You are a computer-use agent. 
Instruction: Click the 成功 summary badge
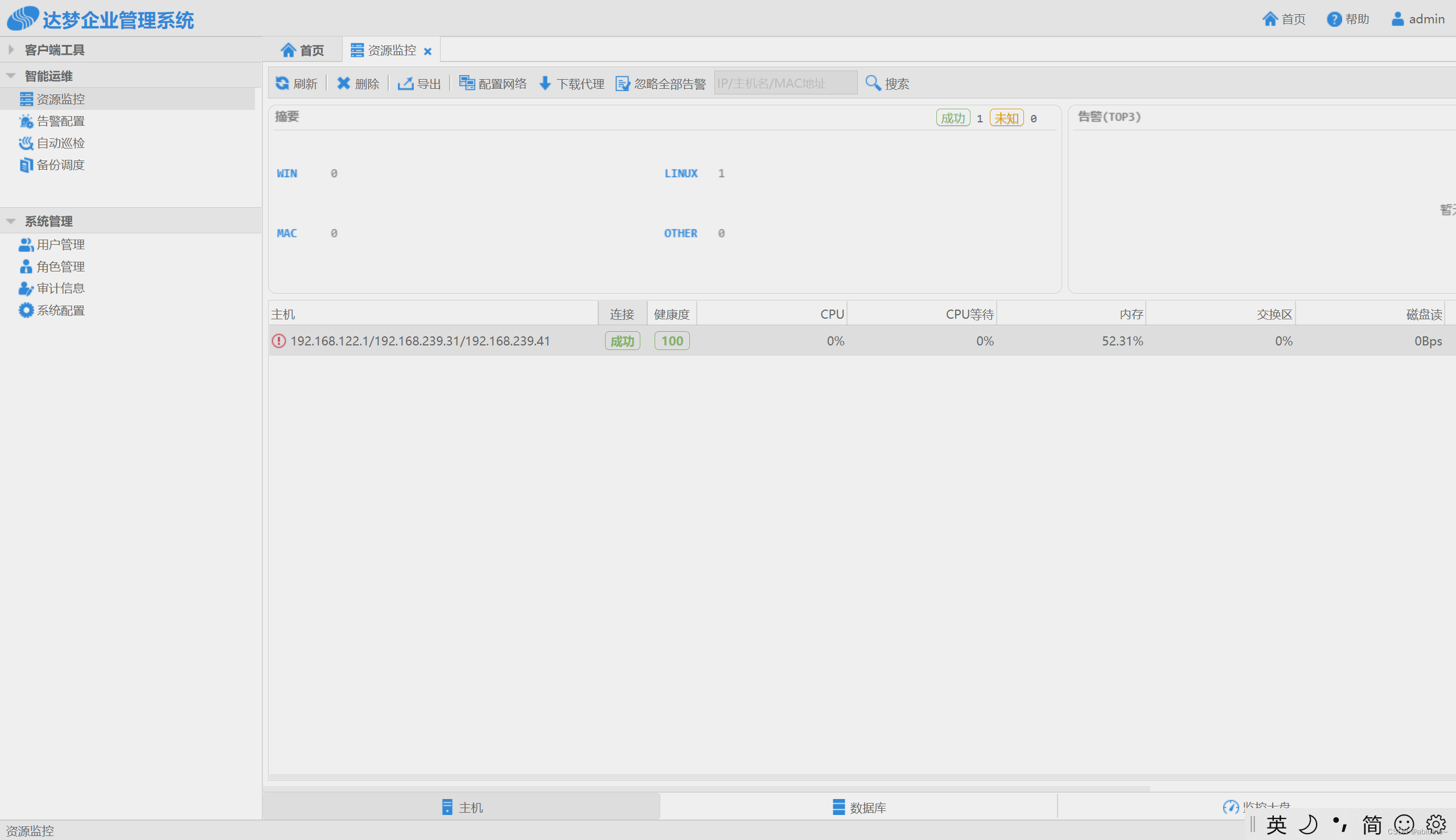coord(953,118)
